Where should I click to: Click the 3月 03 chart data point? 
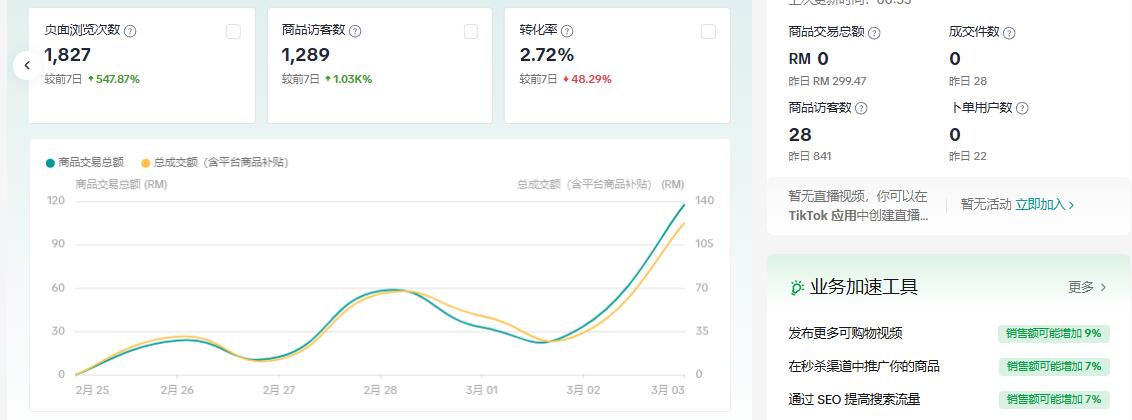click(x=684, y=205)
